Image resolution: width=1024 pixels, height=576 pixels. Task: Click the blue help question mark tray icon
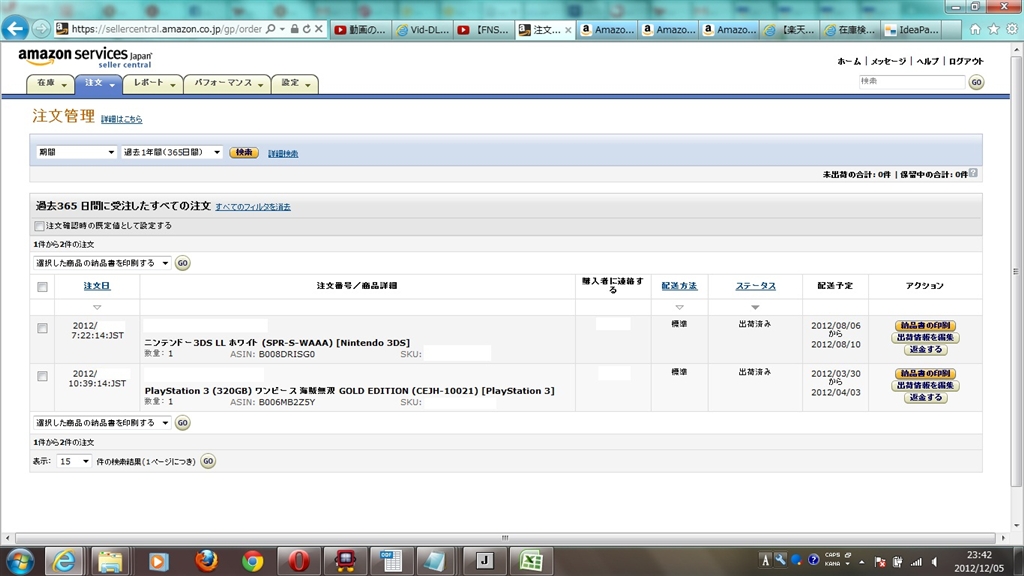[813, 560]
